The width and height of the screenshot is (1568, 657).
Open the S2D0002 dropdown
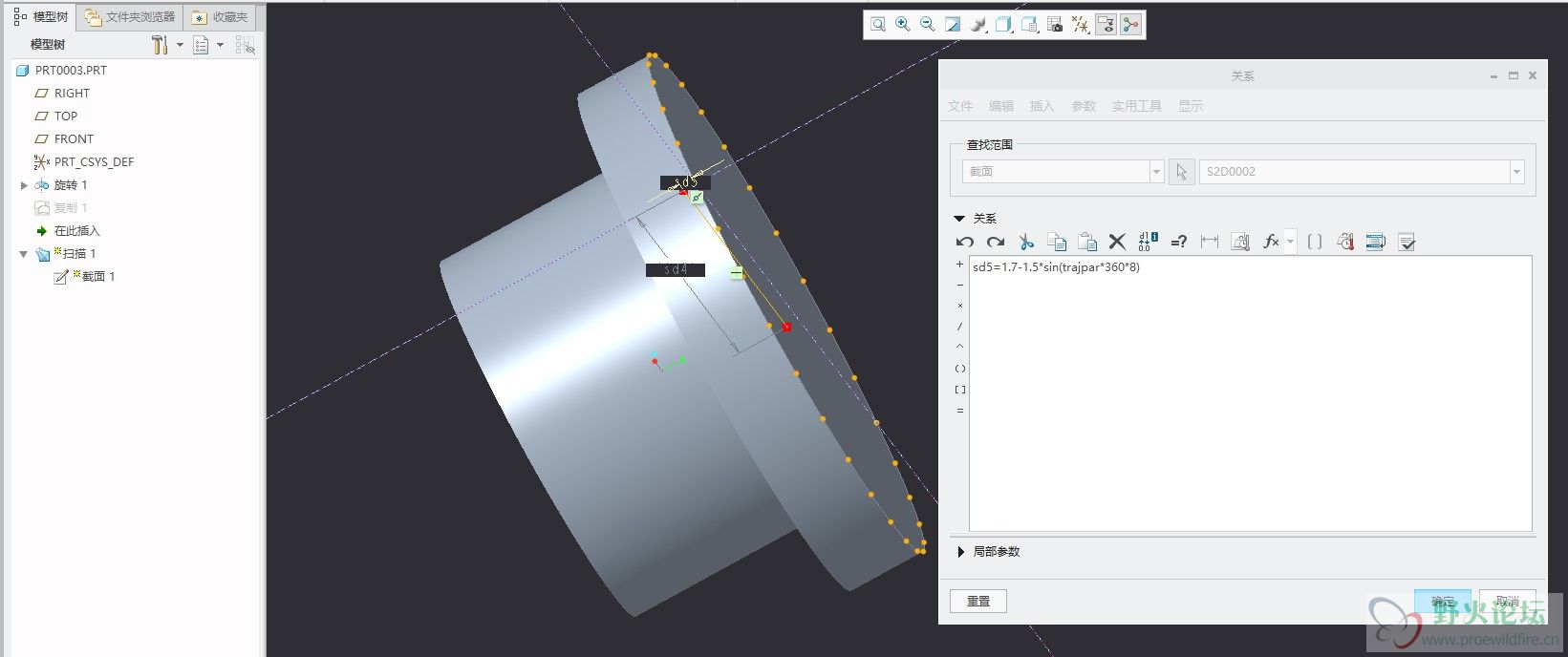coord(1516,172)
